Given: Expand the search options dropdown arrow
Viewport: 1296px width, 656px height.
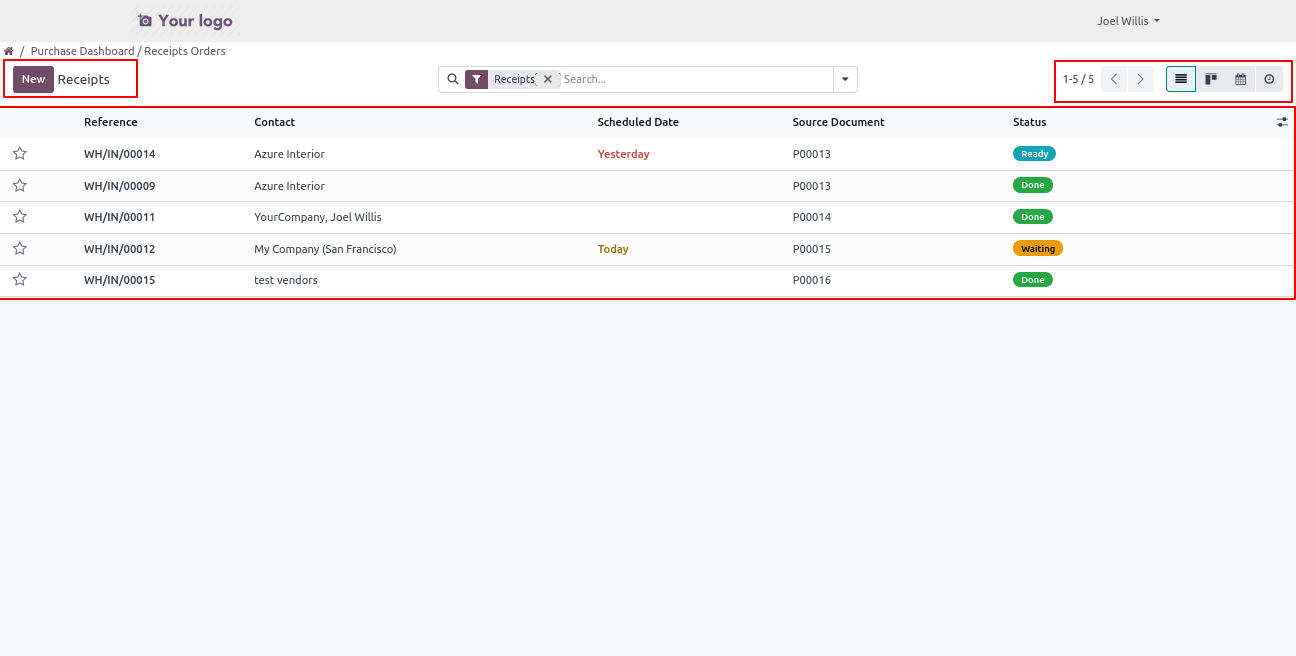Looking at the screenshot, I should pyautogui.click(x=845, y=79).
